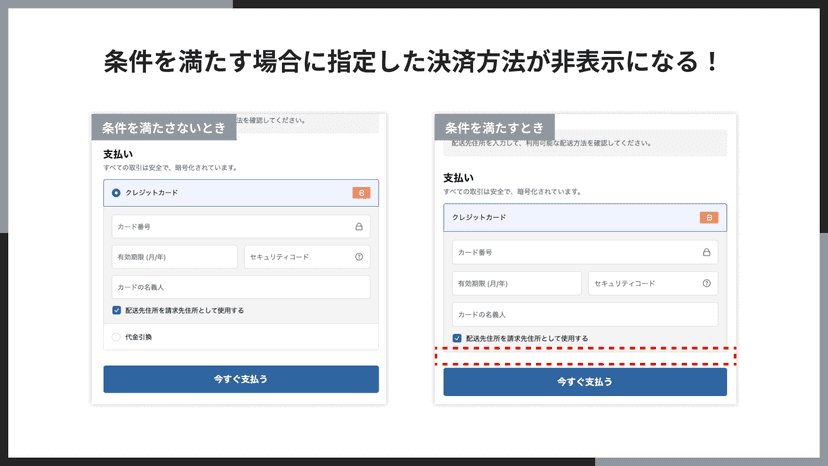Click すべての取引は安全で text in left checkout
Screen dimensions: 828x466
[171, 168]
